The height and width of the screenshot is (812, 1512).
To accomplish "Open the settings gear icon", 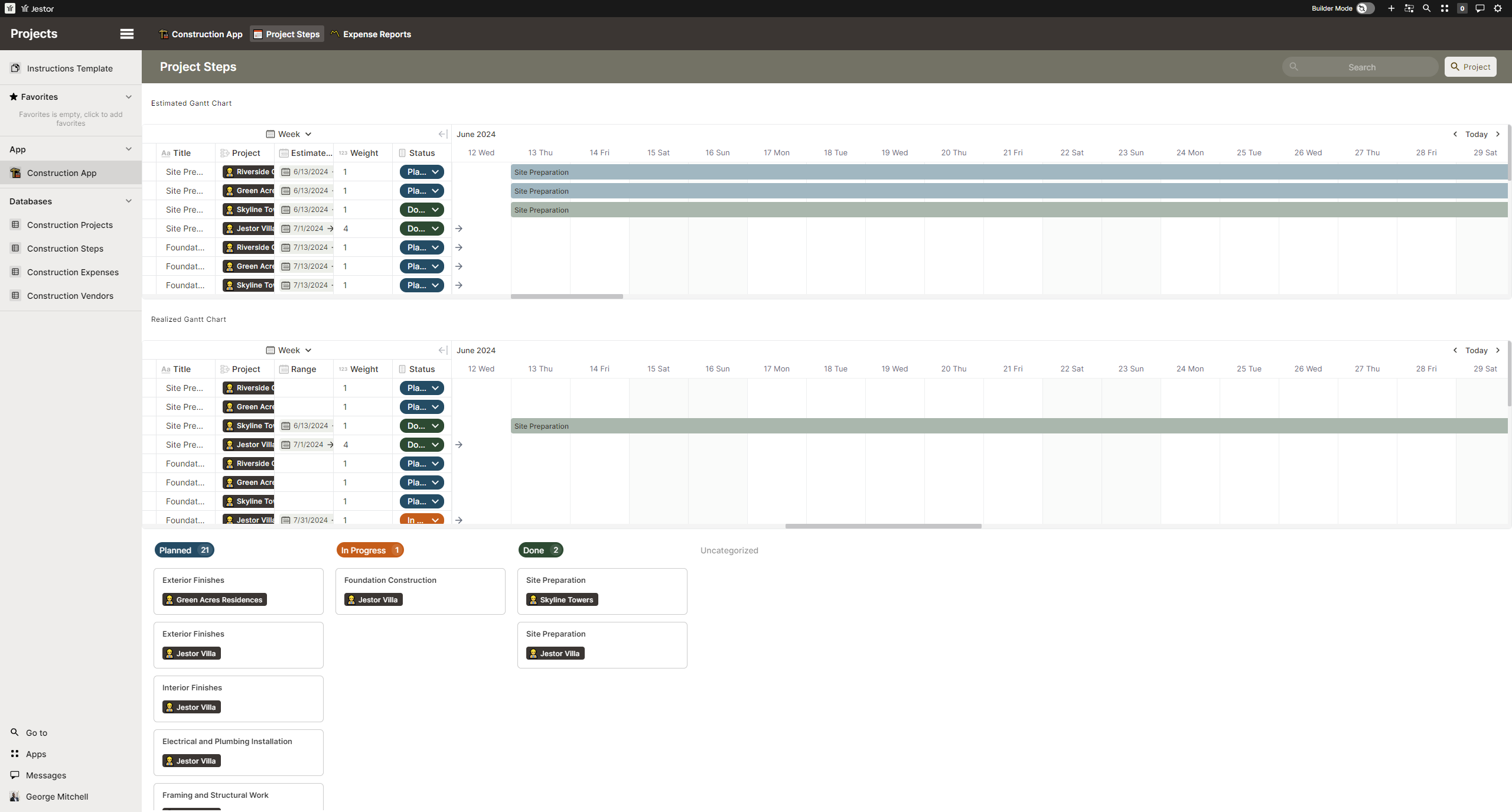I will [x=1497, y=8].
